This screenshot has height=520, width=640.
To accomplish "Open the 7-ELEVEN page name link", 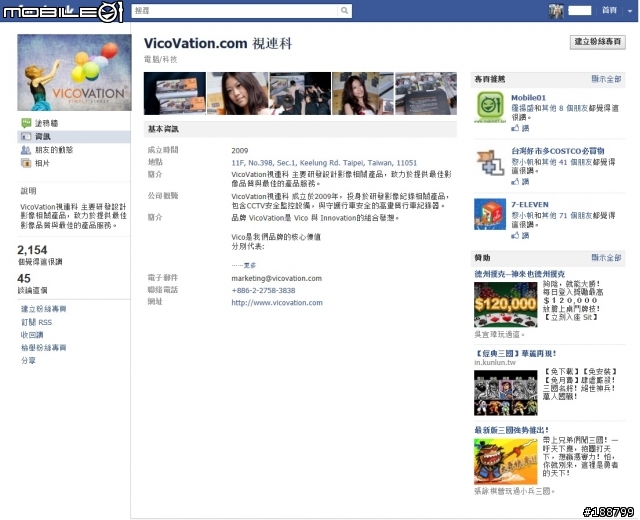I will click(x=530, y=204).
